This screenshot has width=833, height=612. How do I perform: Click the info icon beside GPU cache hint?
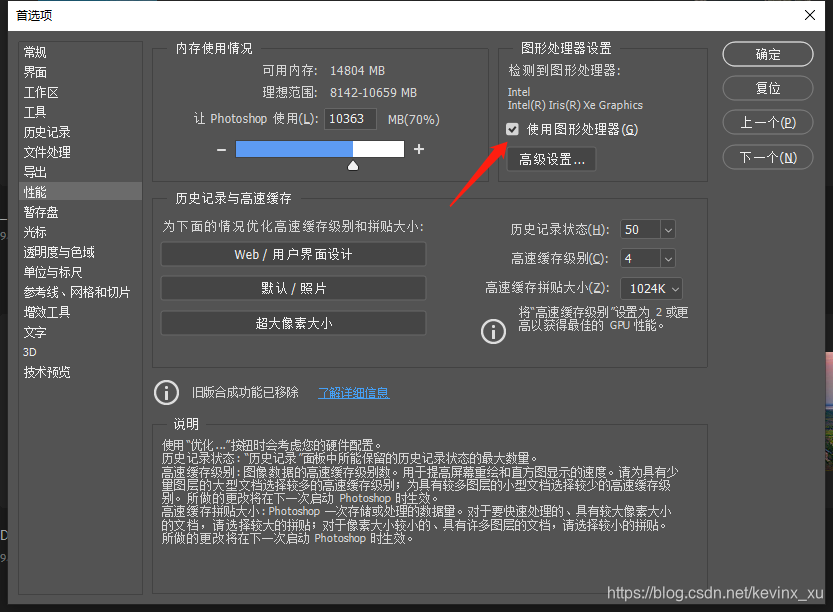pos(494,332)
